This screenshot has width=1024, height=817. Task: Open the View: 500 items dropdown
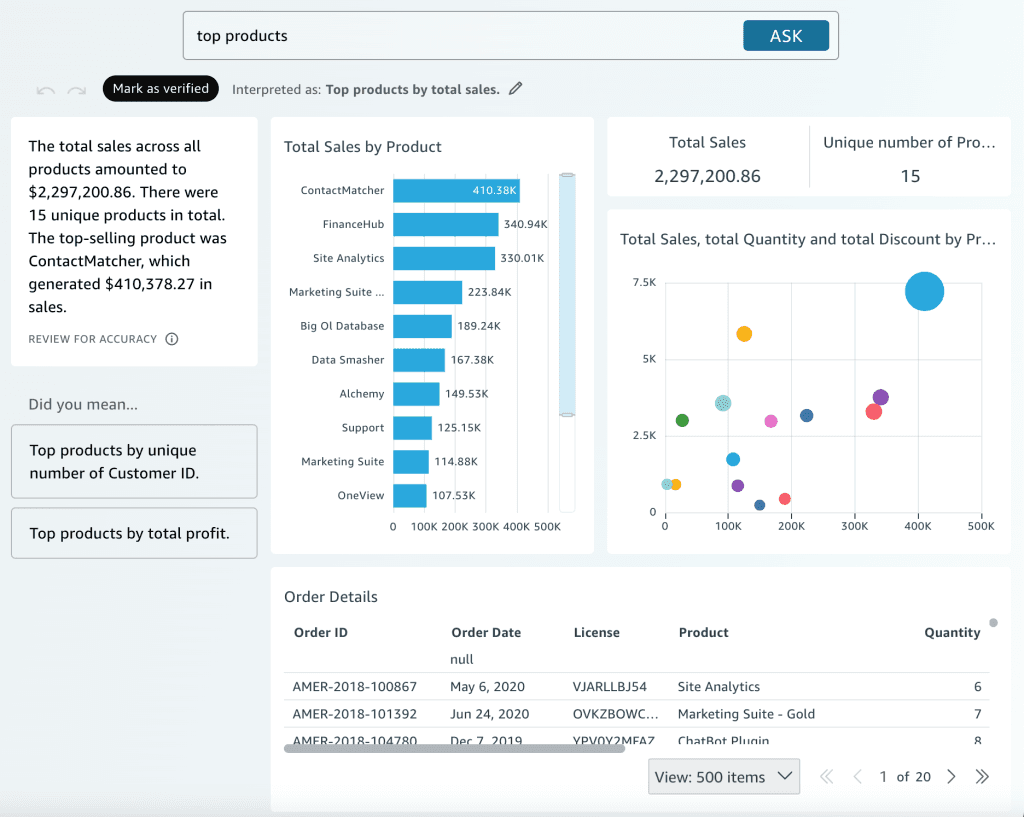pos(724,777)
